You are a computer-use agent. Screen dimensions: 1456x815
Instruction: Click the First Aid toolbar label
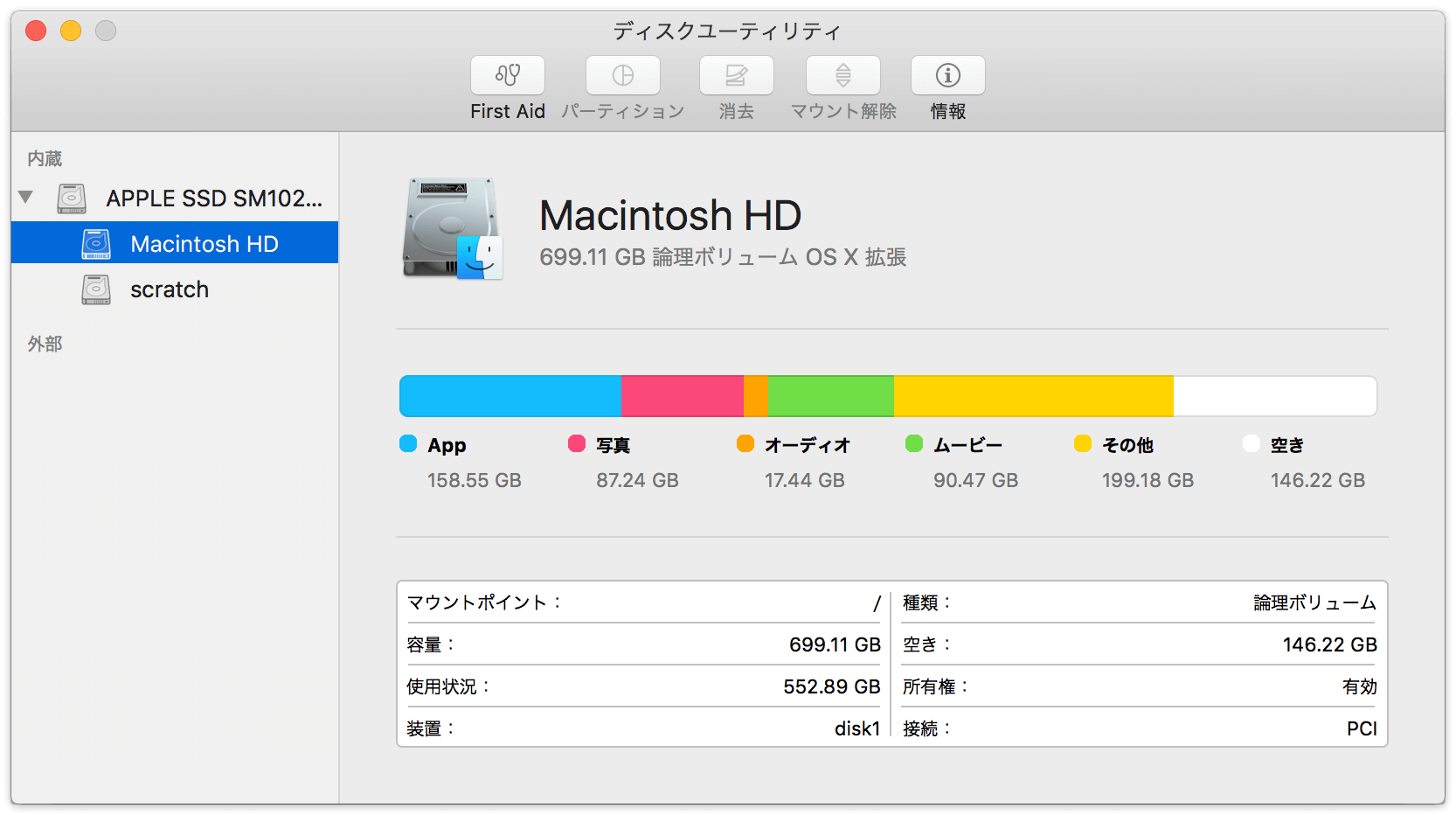coord(508,111)
